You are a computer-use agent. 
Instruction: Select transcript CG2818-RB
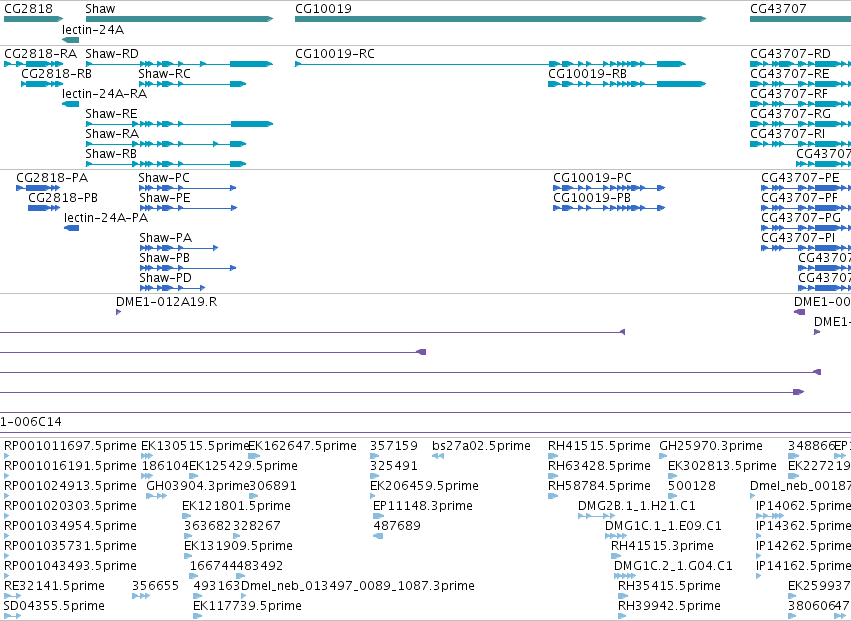tap(56, 74)
